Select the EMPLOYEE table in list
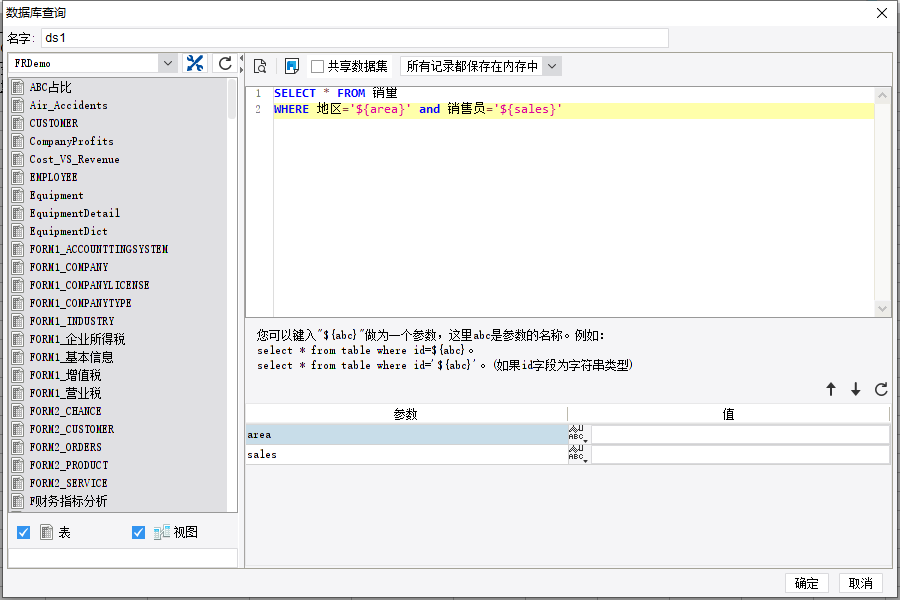This screenshot has width=900, height=600. click(54, 178)
